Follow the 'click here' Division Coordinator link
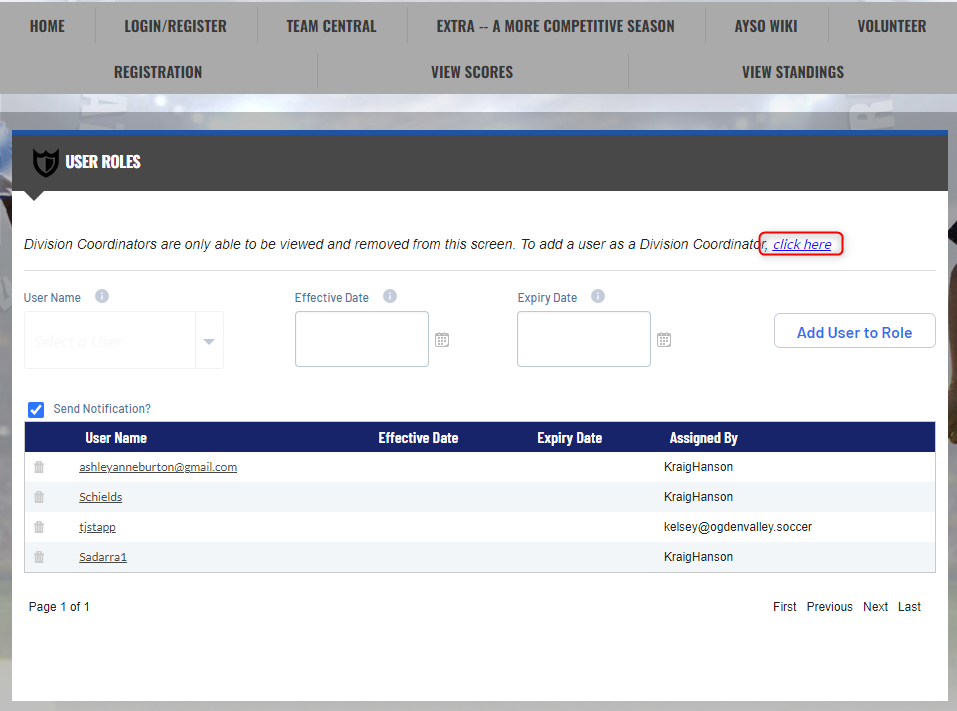957x711 pixels. click(801, 244)
